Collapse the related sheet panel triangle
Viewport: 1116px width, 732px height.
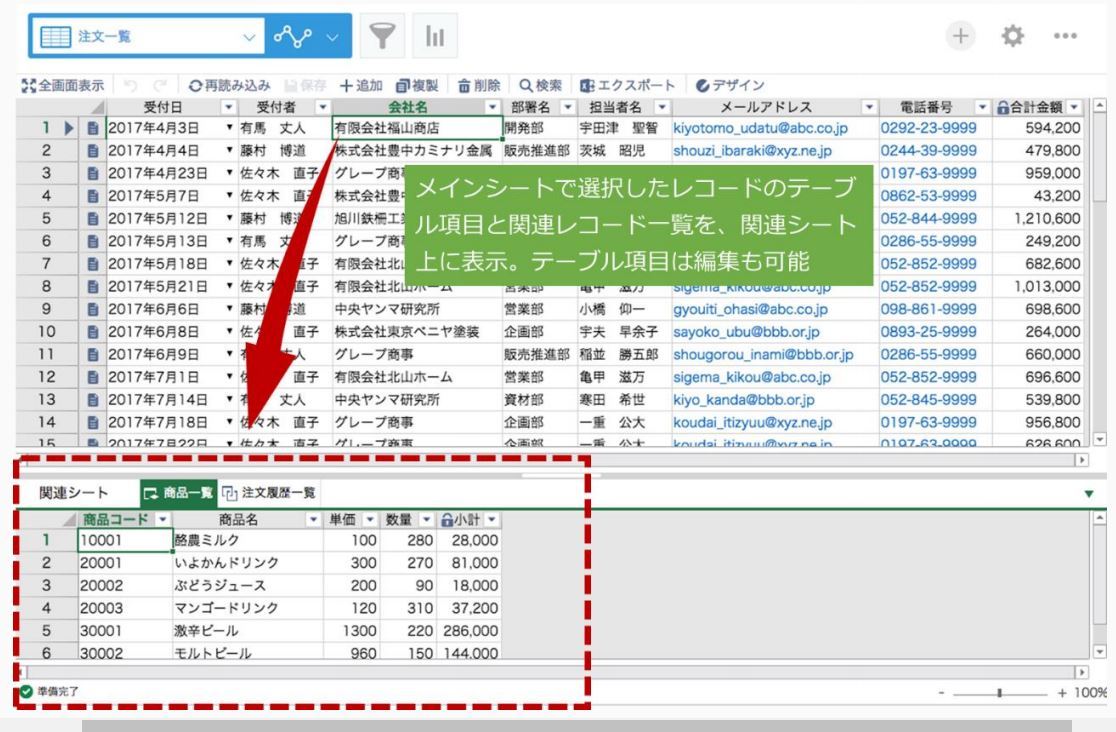pos(1088,493)
